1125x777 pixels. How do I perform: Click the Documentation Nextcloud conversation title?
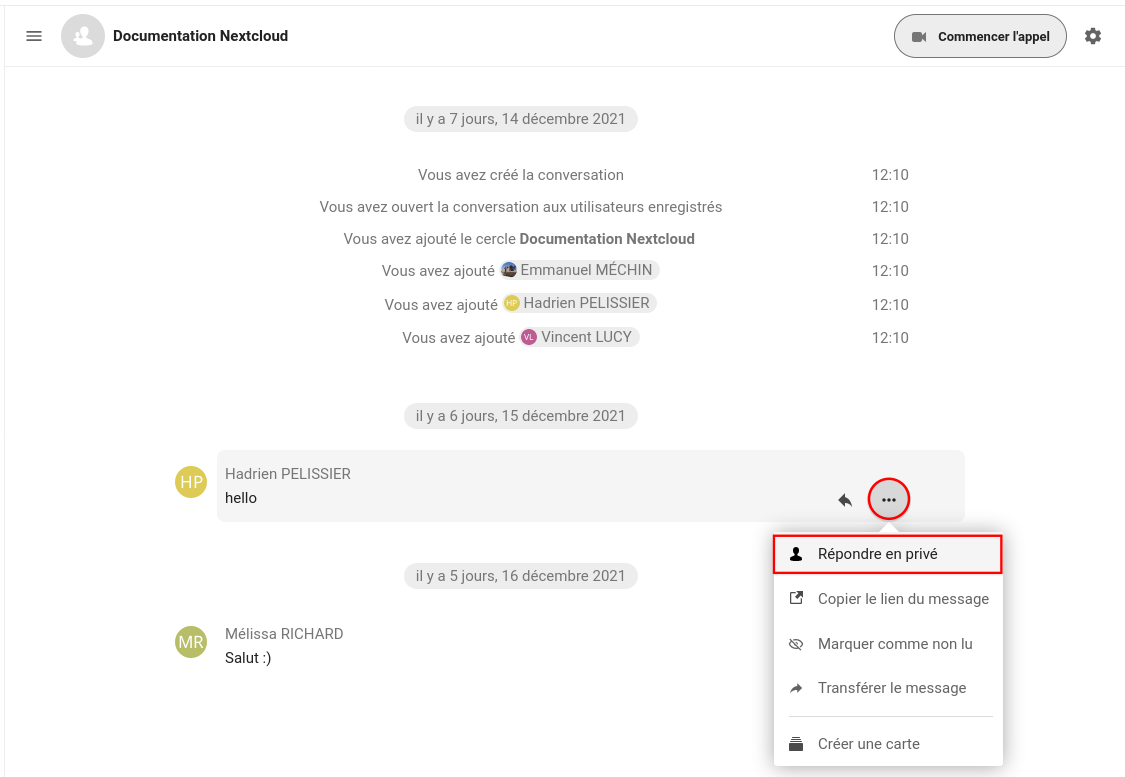200,36
